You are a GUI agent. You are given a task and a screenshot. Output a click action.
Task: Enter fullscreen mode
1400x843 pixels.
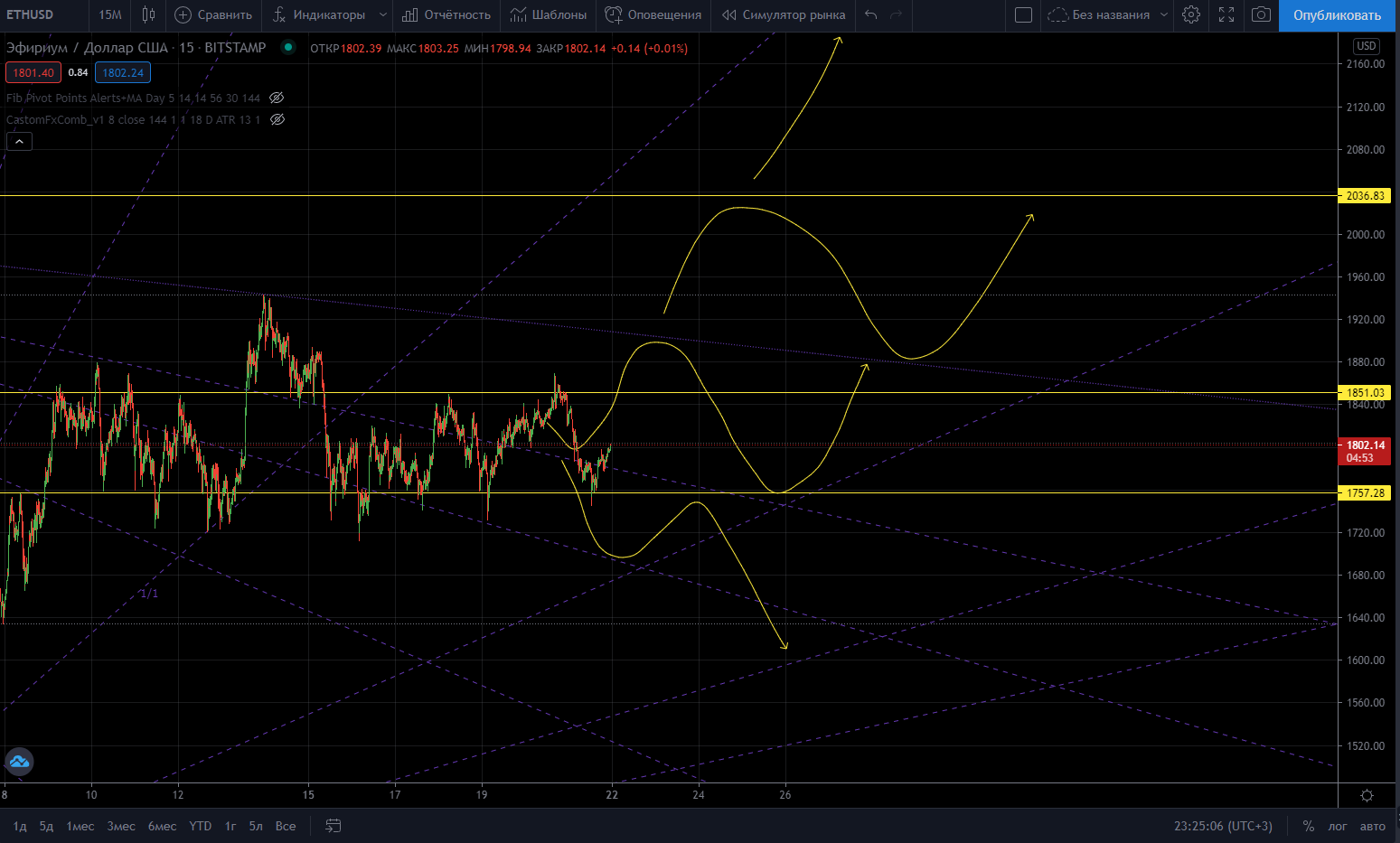[1226, 14]
